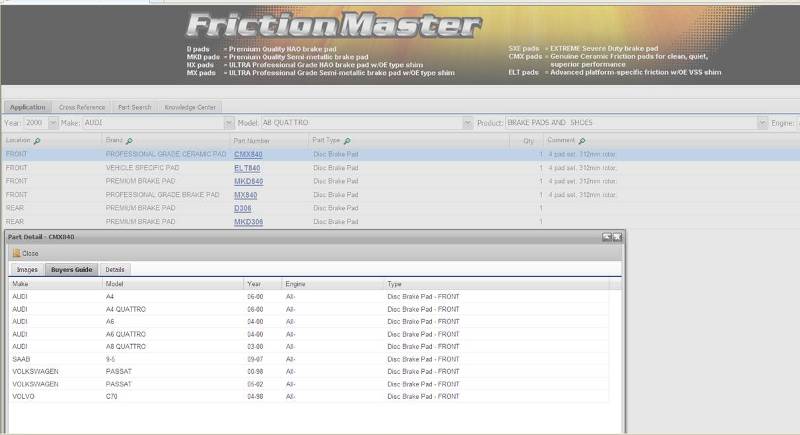Open the Model dropdown showing A8 QUATTRO
Viewport: 800px width, 435px height.
[x=468, y=122]
